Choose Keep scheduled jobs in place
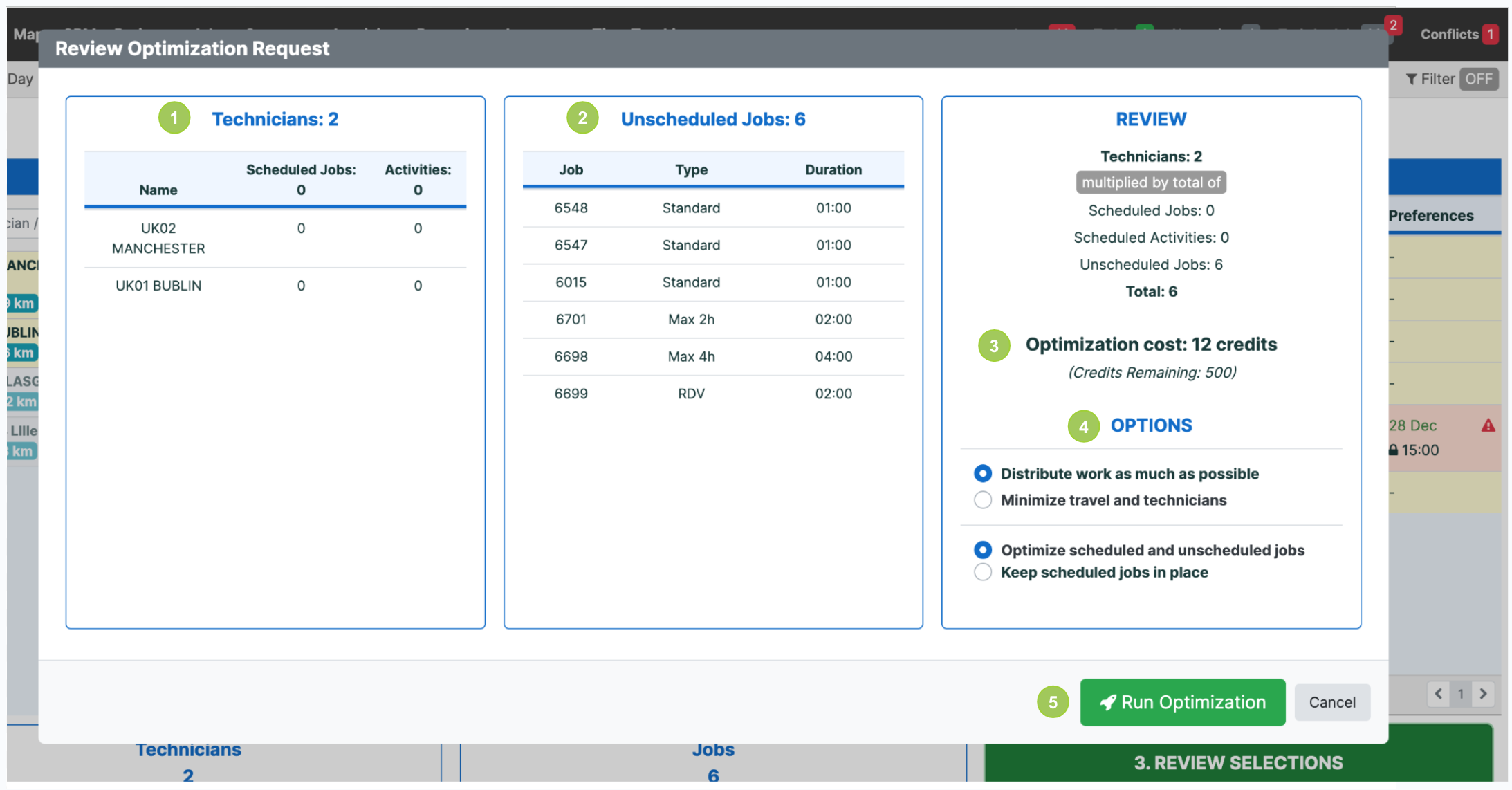The image size is (1512, 790). pos(983,572)
